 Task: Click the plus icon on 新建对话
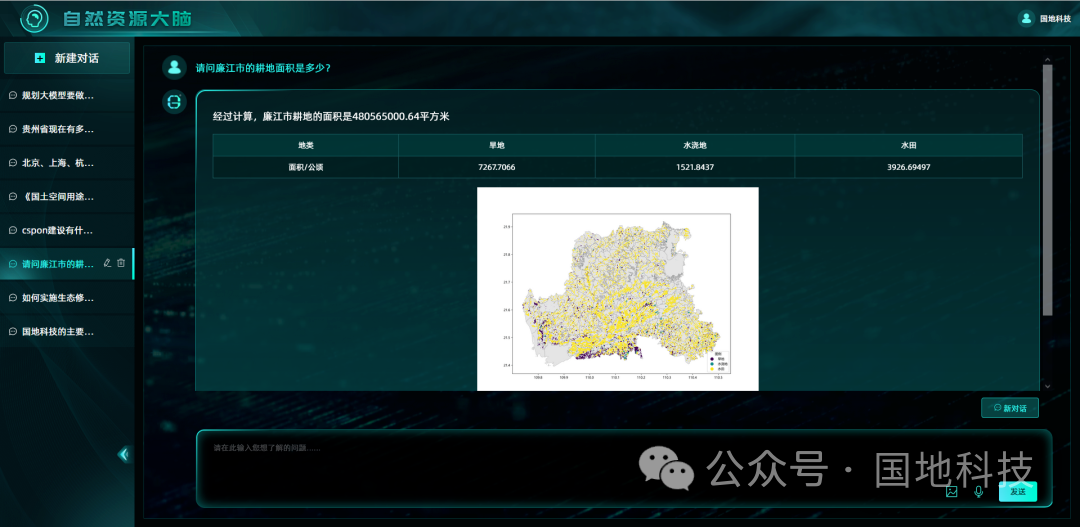point(40,58)
